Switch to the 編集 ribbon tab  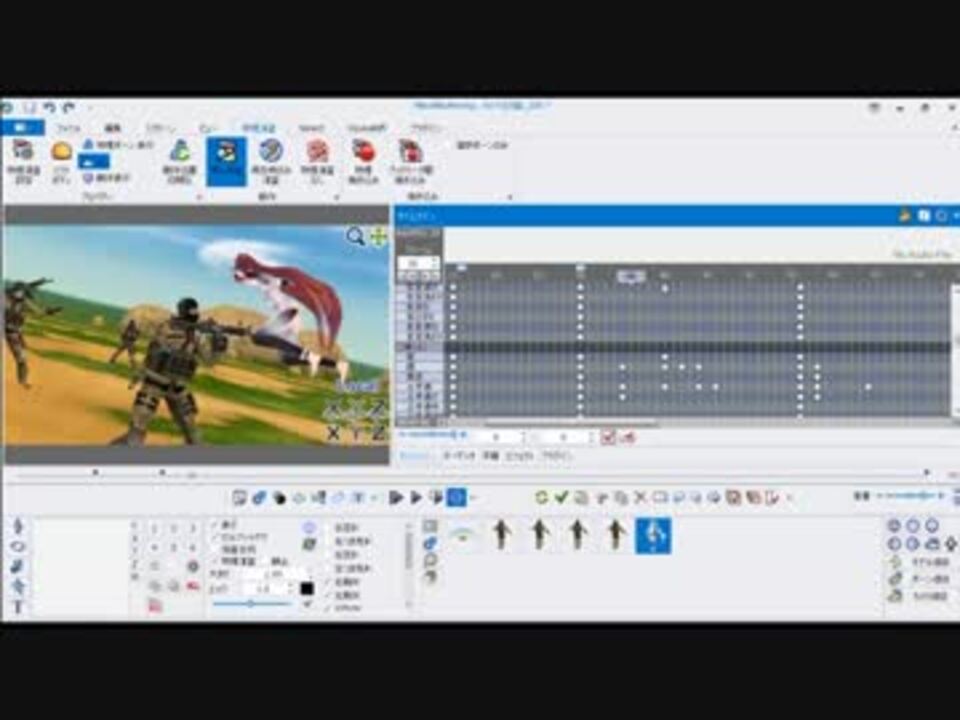coord(113,128)
